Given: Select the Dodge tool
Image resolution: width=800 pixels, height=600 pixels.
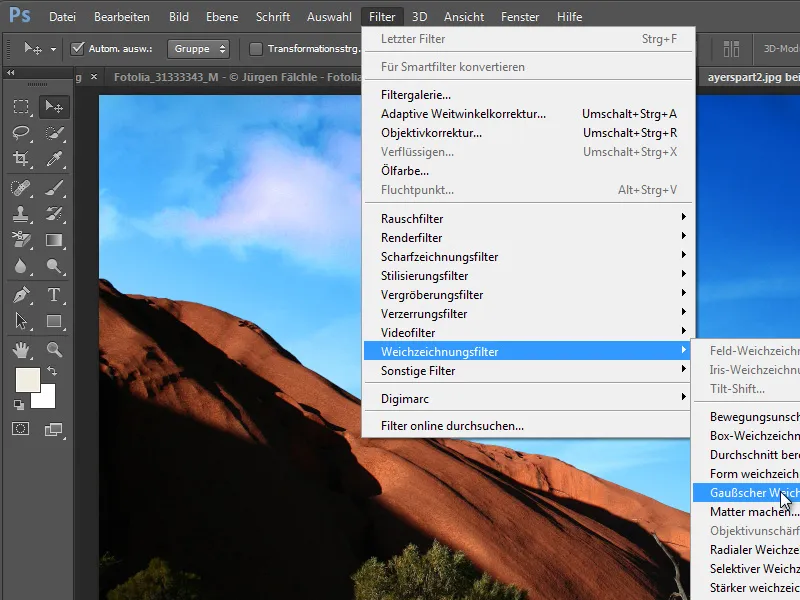Looking at the screenshot, I should click(x=54, y=266).
